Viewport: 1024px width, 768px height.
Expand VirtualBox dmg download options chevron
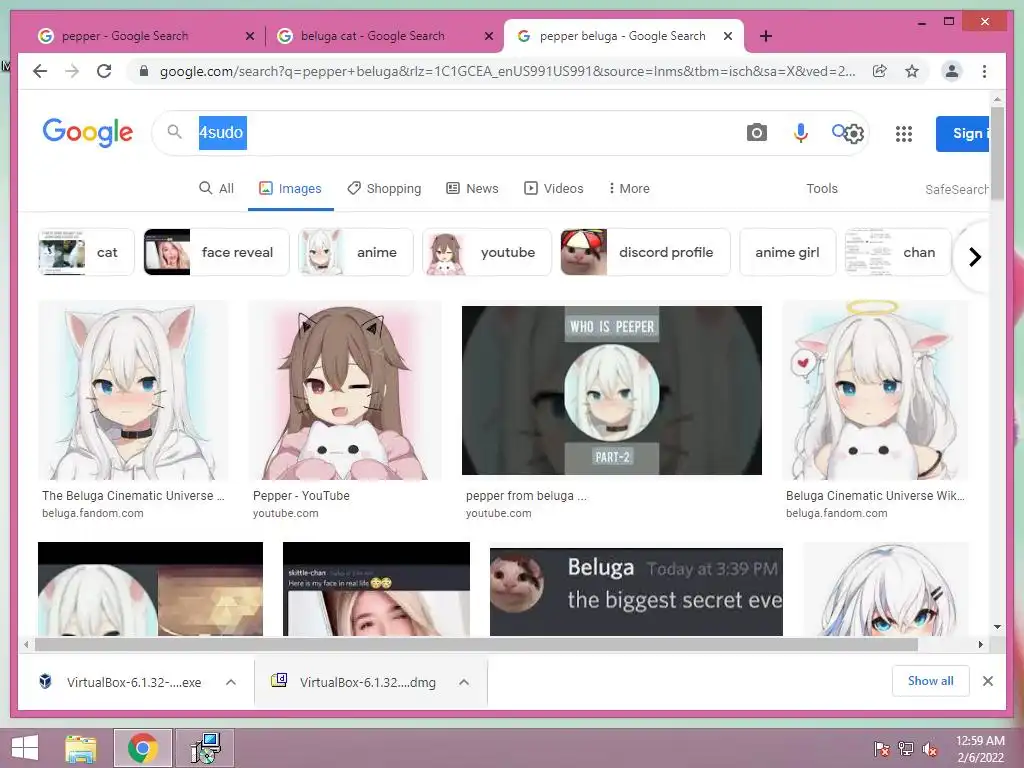tap(464, 682)
